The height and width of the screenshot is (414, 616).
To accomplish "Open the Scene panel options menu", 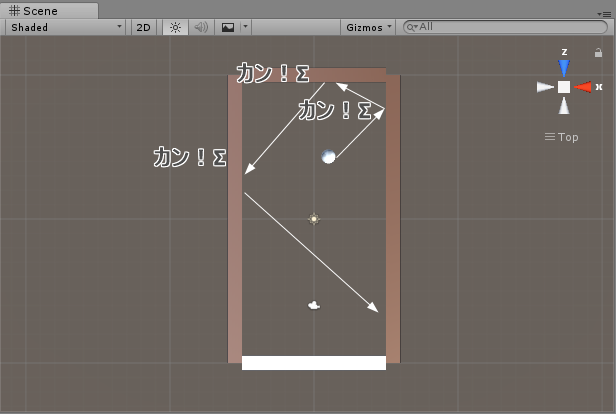I will pyautogui.click(x=604, y=14).
